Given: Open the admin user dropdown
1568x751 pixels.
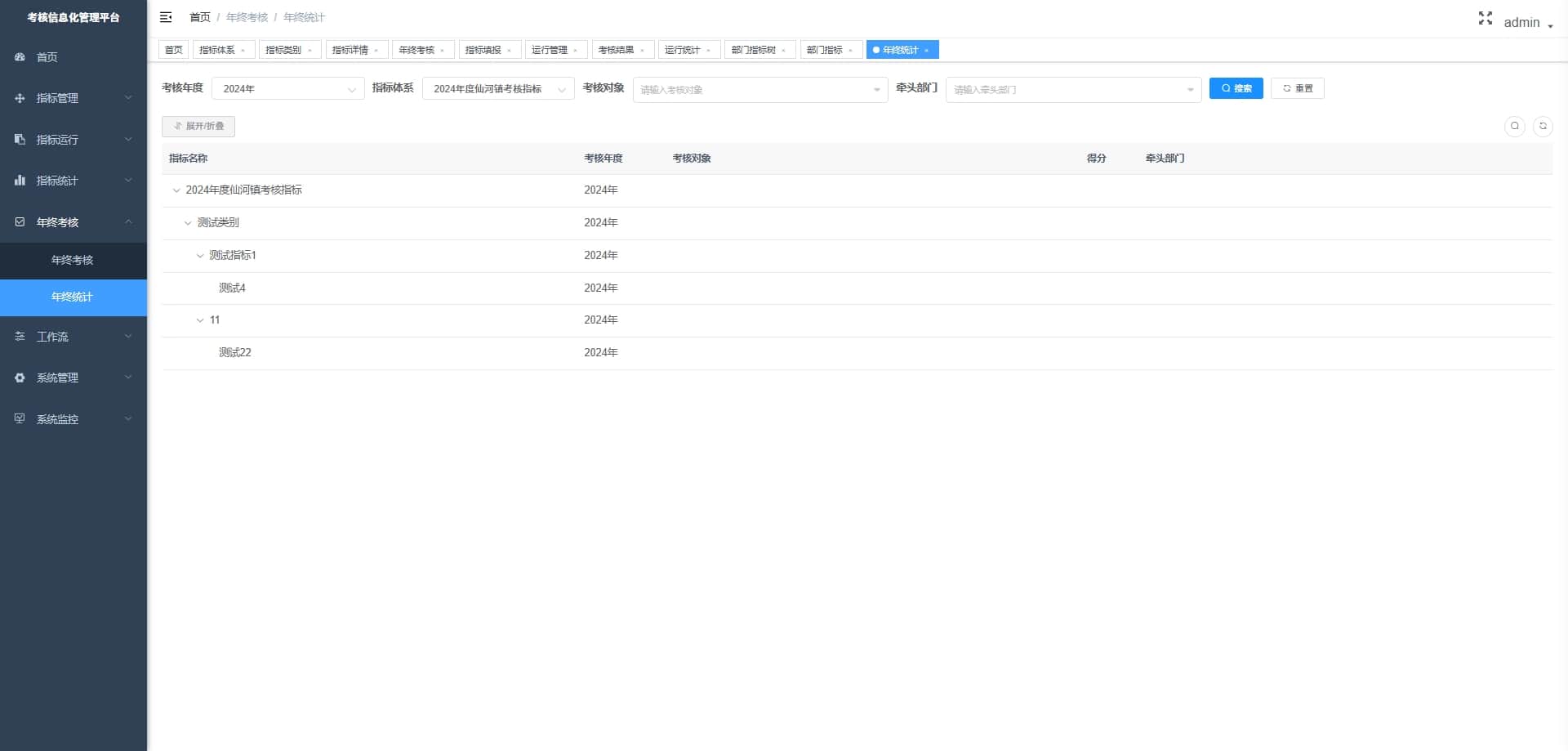Looking at the screenshot, I should click(x=1528, y=23).
